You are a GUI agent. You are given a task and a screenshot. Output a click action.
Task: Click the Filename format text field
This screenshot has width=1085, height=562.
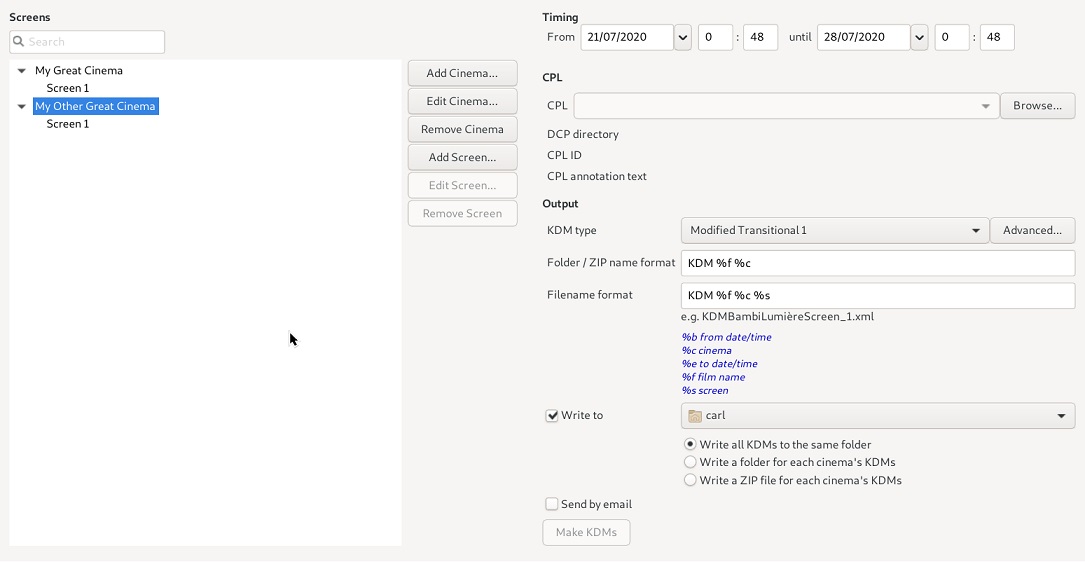[x=877, y=296]
